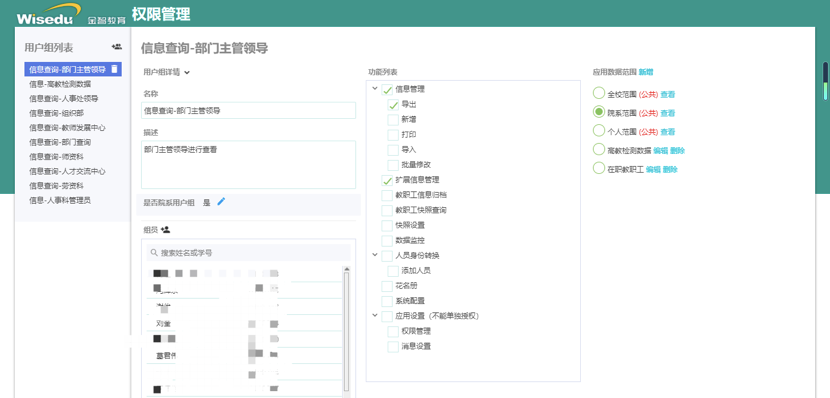
Task: Click the member list vertical scrollbar
Action: [x=347, y=331]
